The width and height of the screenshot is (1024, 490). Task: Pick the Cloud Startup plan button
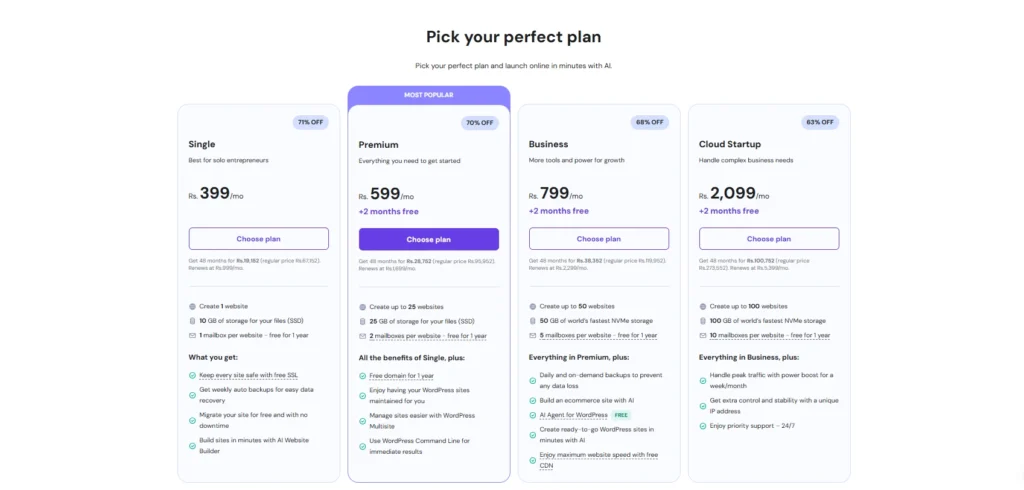(x=768, y=239)
